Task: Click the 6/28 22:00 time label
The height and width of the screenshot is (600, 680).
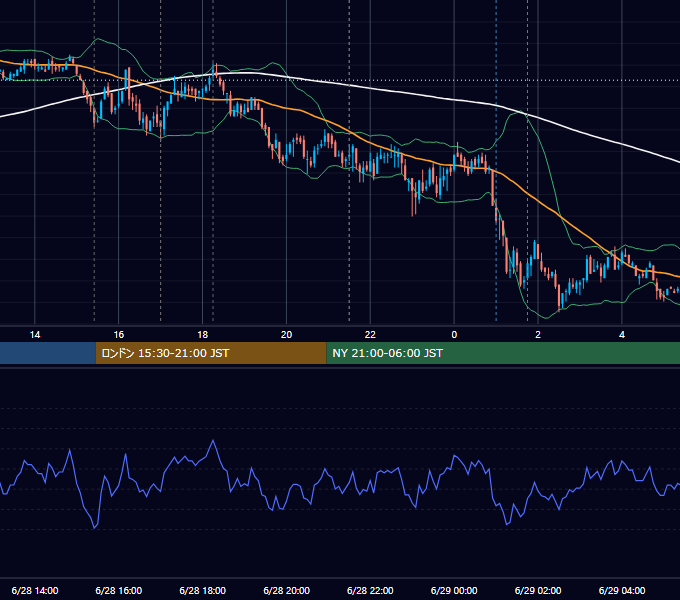Action: click(x=370, y=590)
